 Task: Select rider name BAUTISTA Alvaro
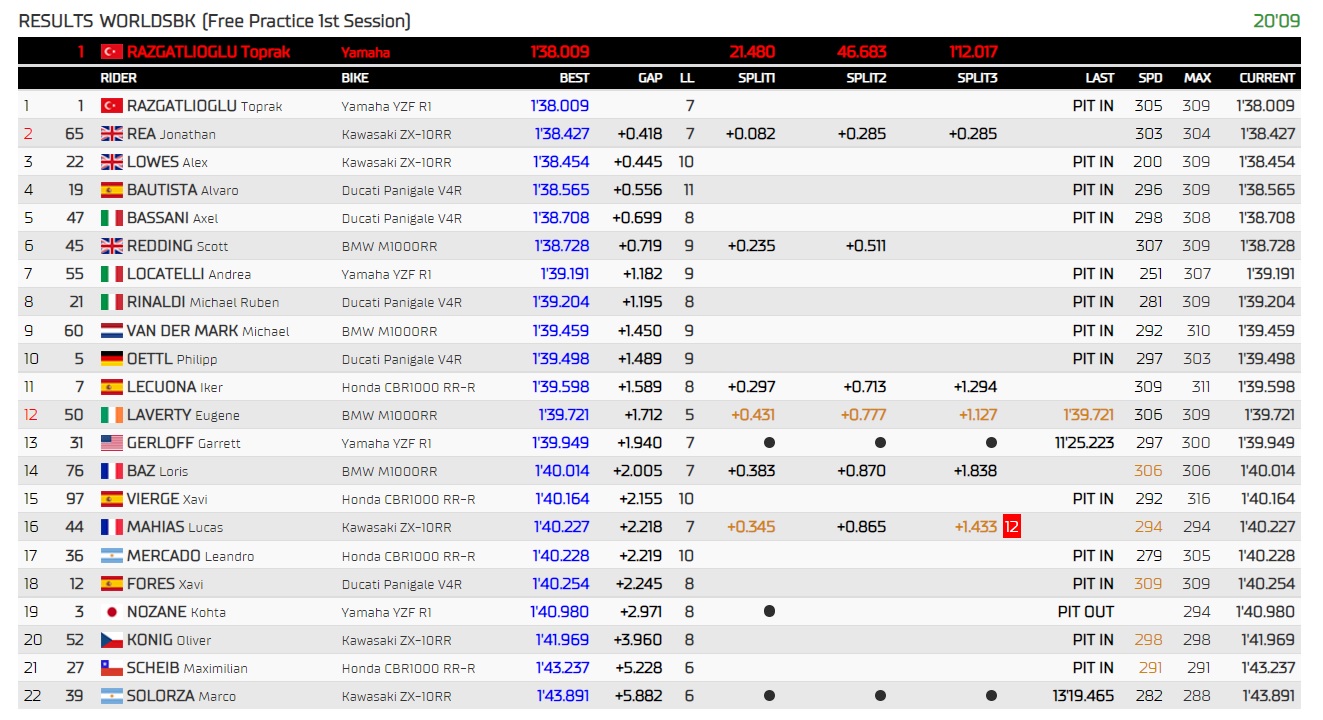(x=183, y=190)
